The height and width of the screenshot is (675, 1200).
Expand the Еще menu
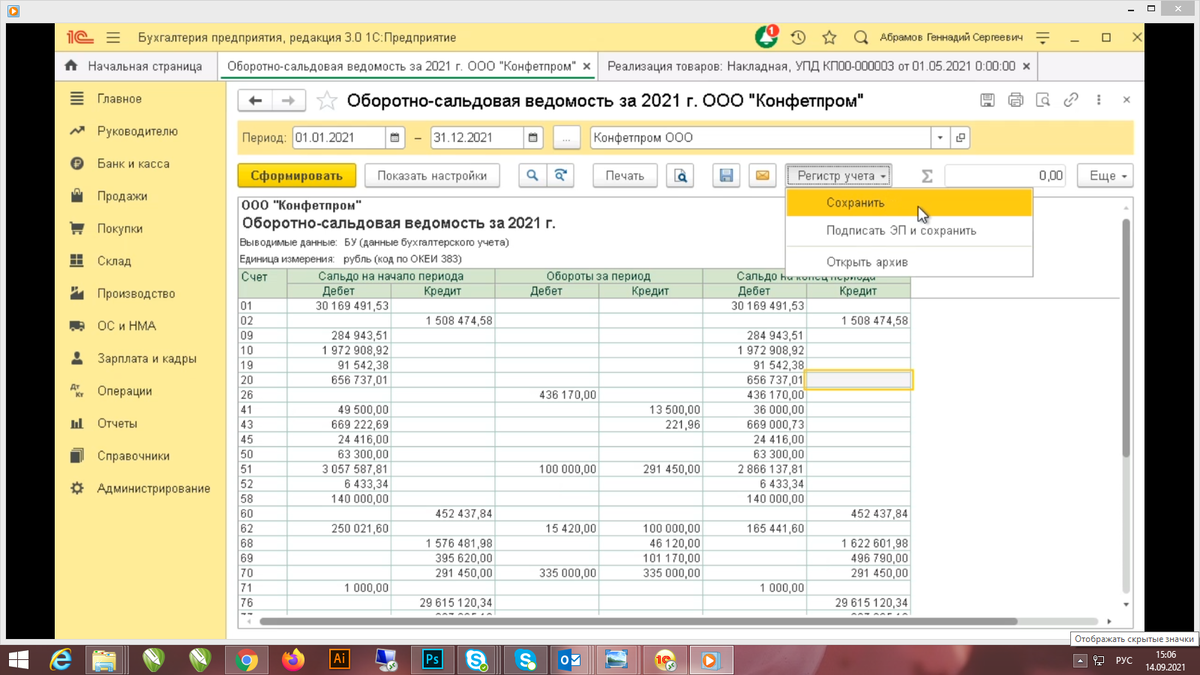coord(1105,176)
